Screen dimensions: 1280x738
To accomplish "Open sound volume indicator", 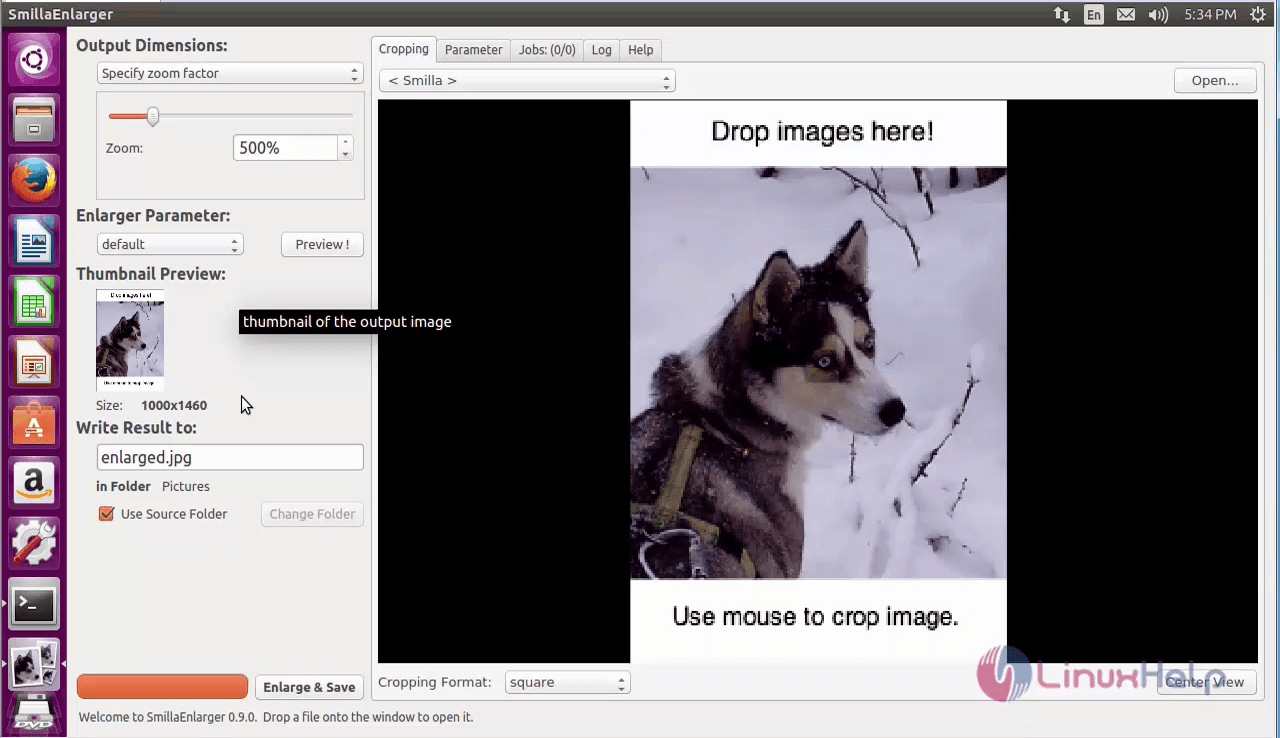I will click(1158, 14).
